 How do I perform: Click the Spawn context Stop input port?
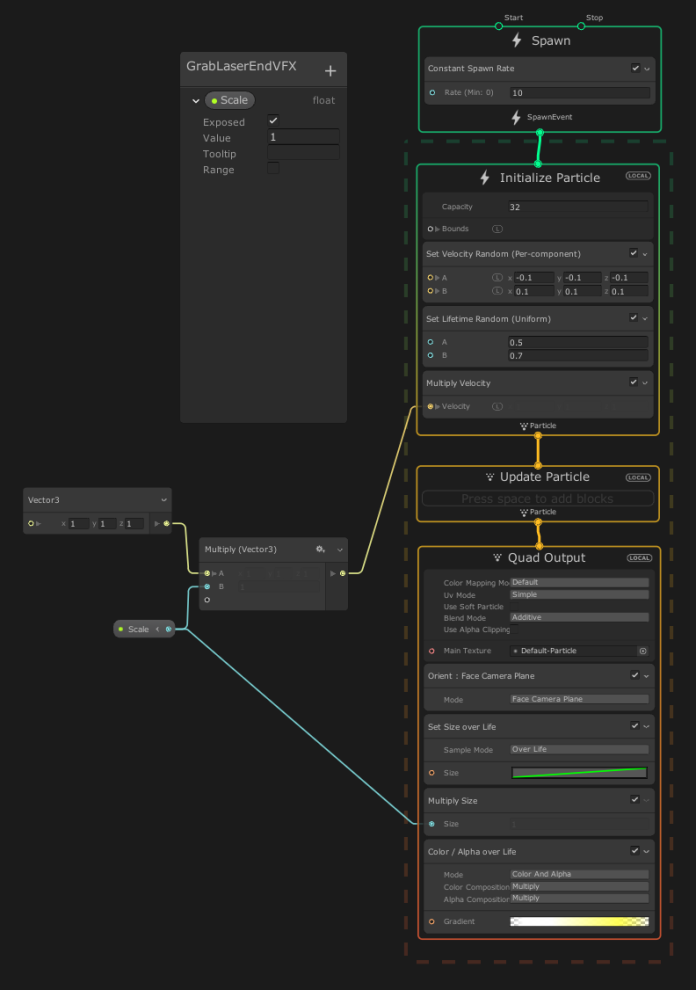(580, 26)
